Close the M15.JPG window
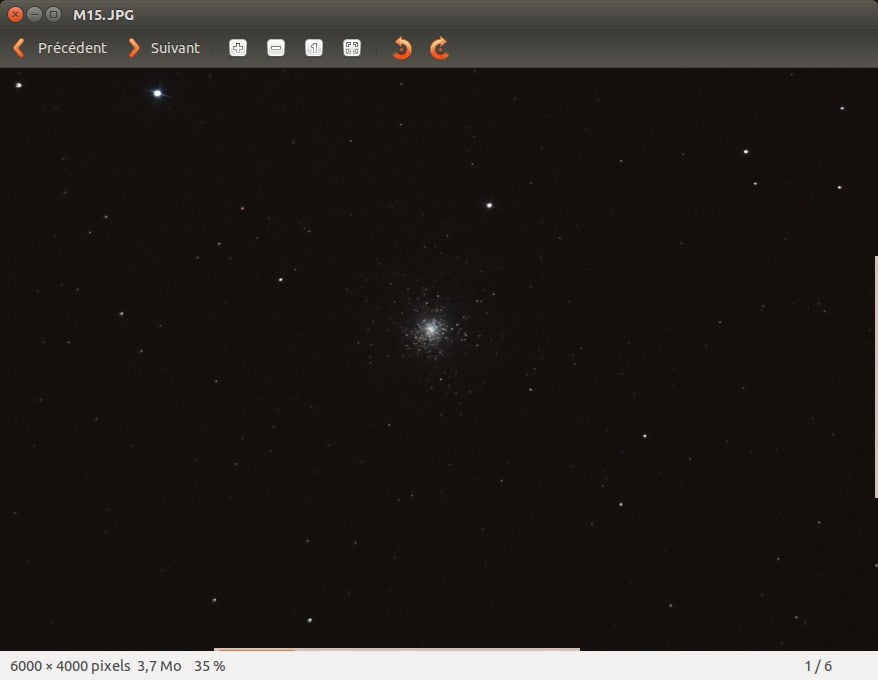This screenshot has height=680, width=878. tap(16, 15)
